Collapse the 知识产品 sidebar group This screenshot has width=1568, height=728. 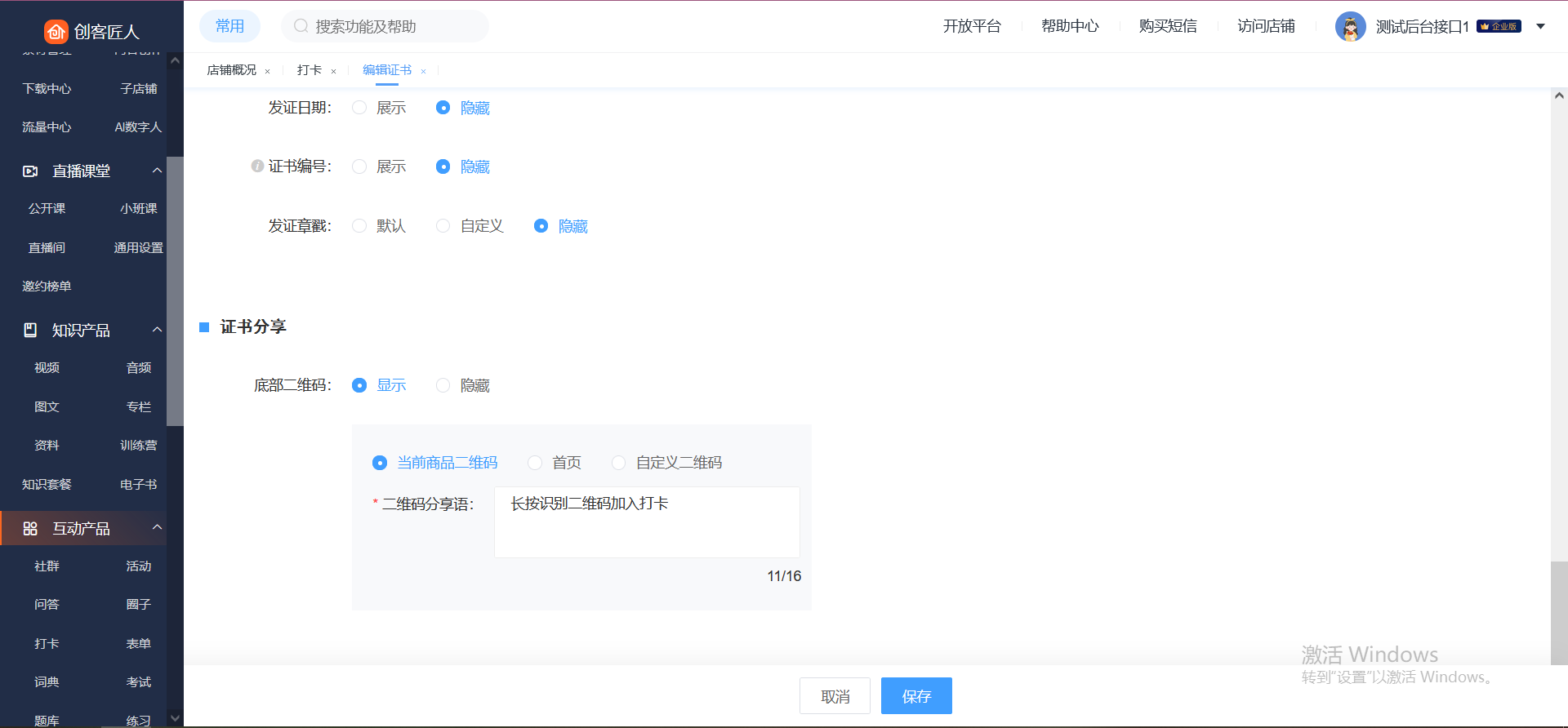click(157, 330)
